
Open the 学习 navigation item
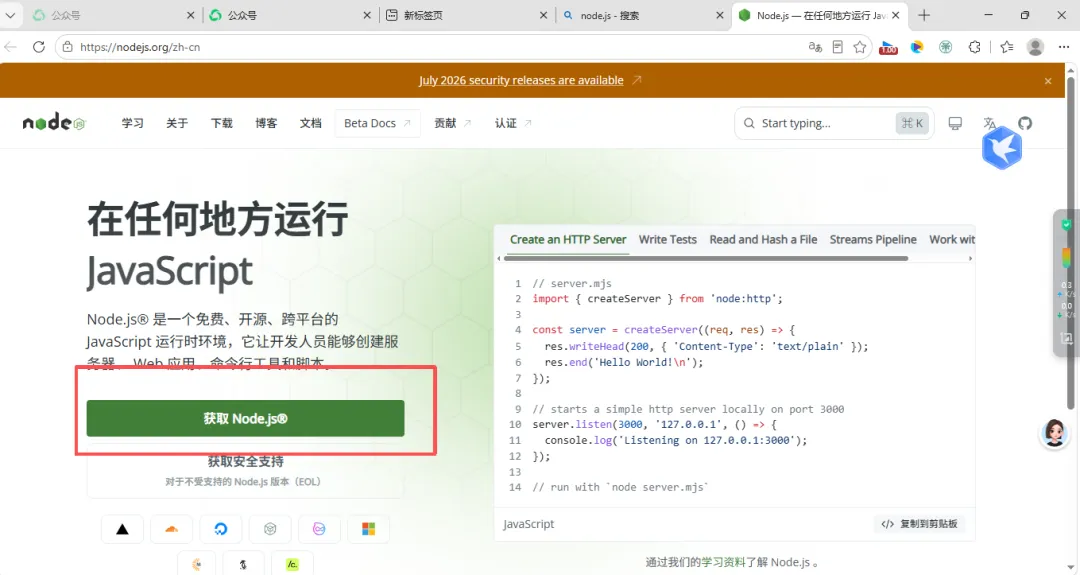[x=132, y=123]
